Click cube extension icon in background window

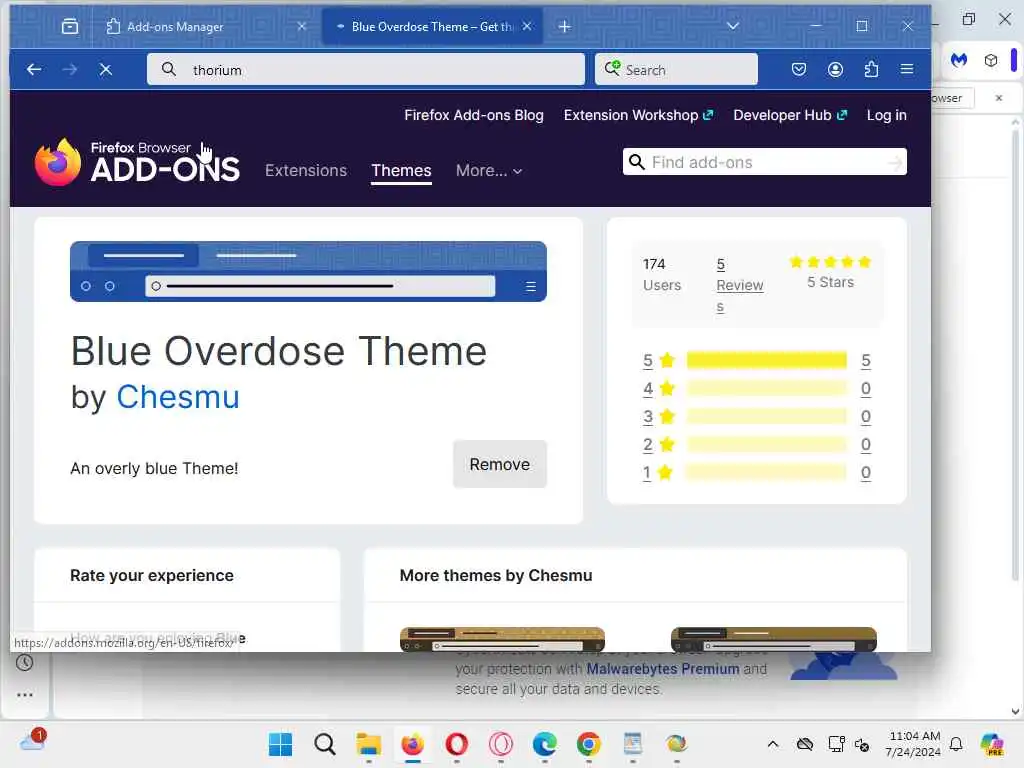coord(991,61)
